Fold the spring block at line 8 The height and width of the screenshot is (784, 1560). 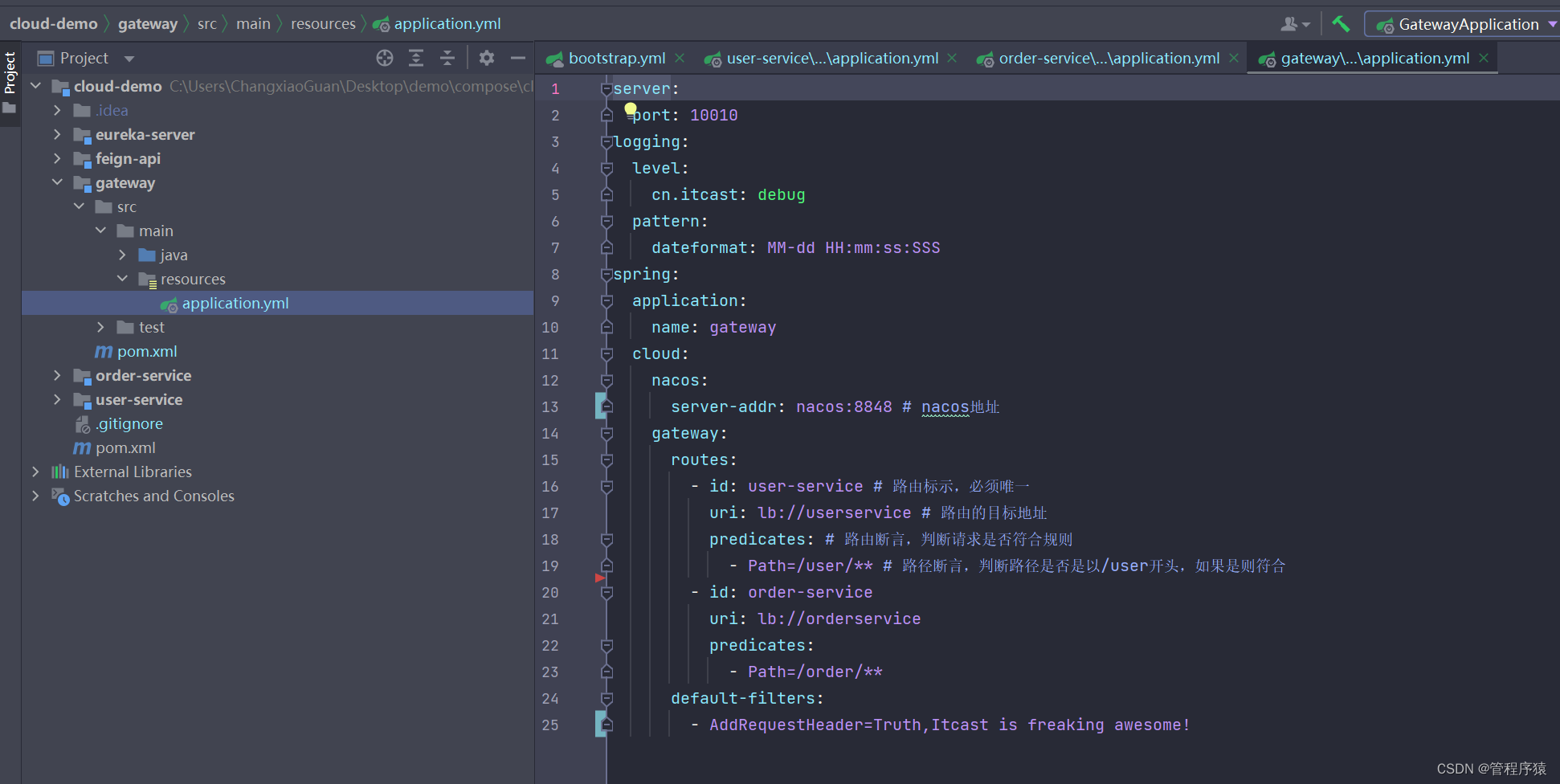pyautogui.click(x=606, y=275)
